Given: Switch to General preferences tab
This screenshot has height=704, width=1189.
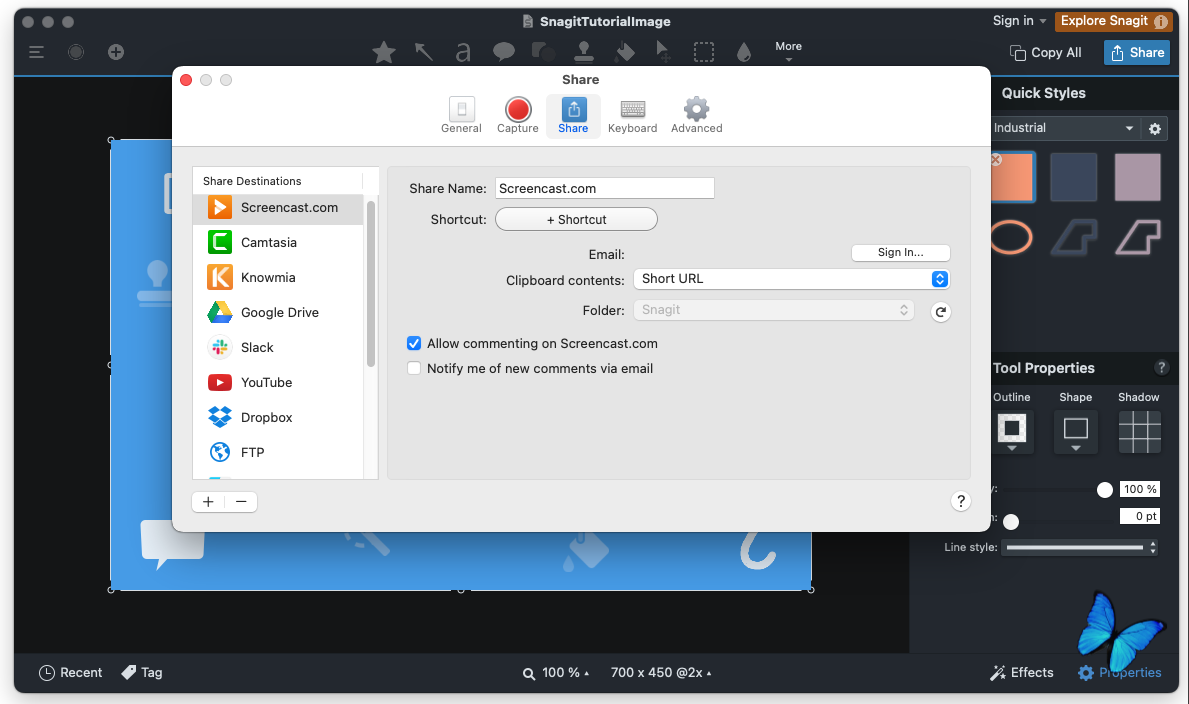Looking at the screenshot, I should [461, 116].
